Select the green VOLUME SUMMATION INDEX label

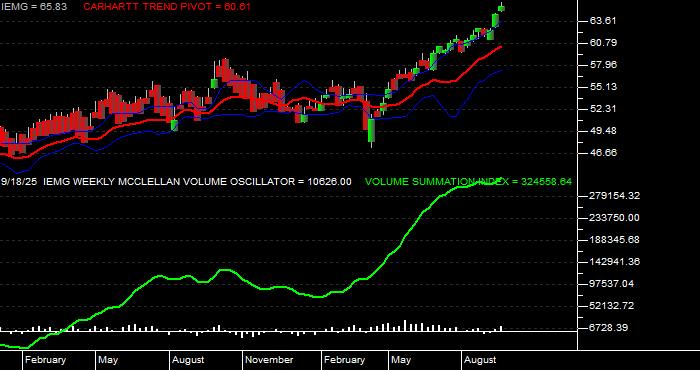point(468,182)
